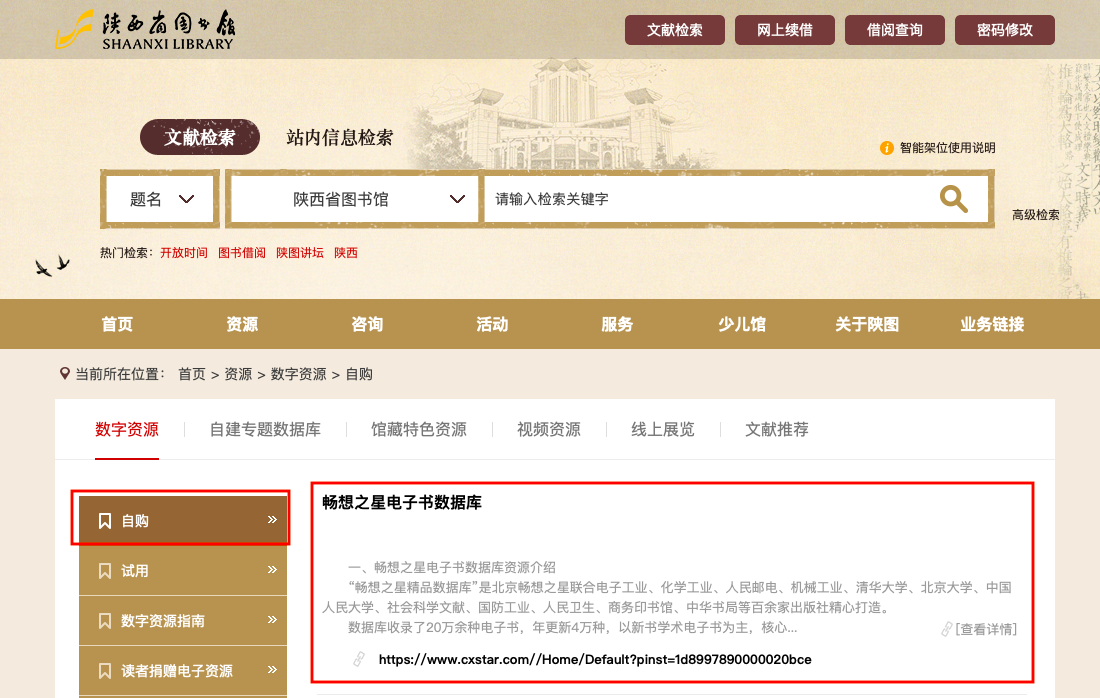Click the 陕西 hot search link
The image size is (1100, 698).
click(346, 253)
